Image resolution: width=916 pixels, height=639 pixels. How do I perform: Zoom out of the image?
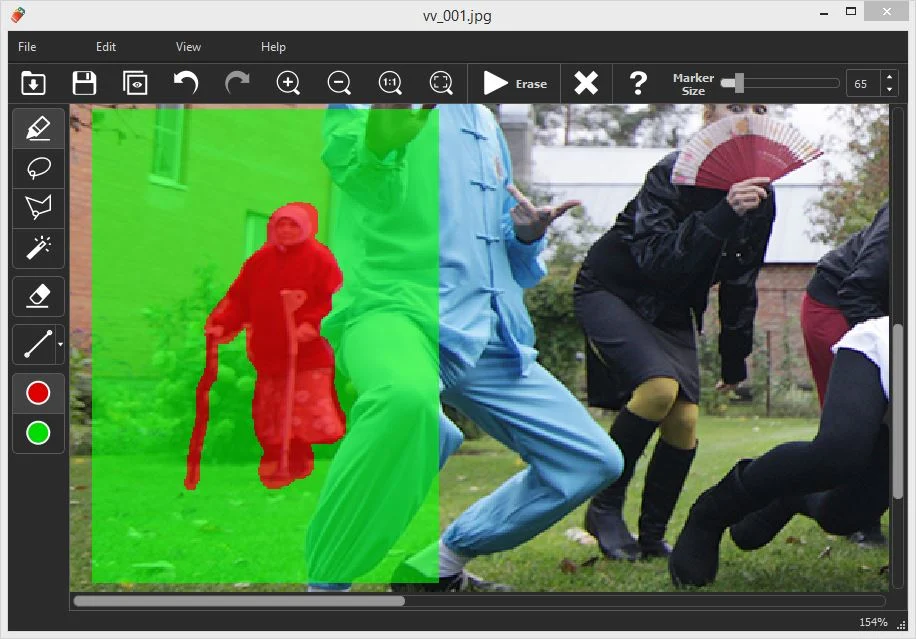pyautogui.click(x=339, y=83)
